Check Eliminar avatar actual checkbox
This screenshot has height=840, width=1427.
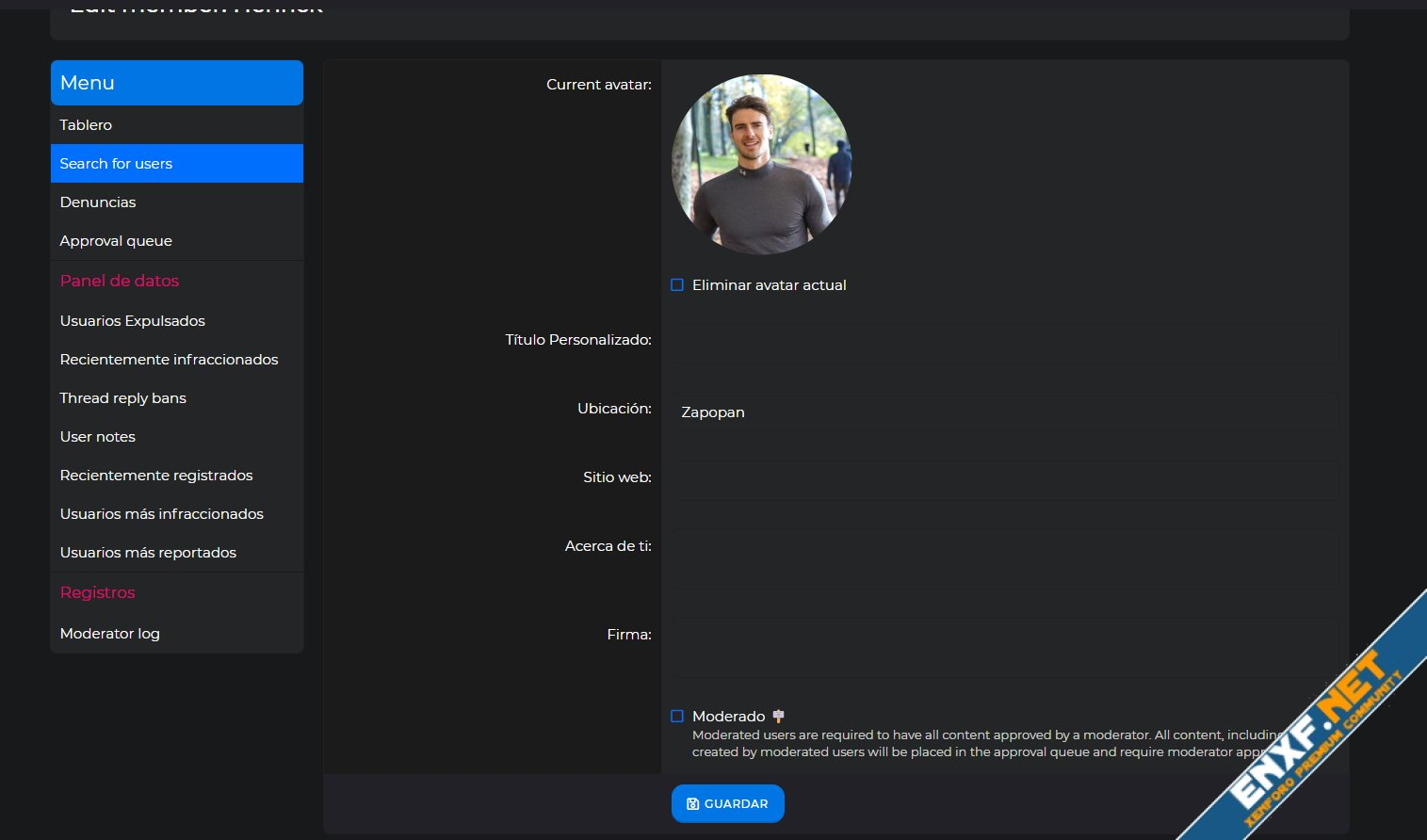click(677, 284)
